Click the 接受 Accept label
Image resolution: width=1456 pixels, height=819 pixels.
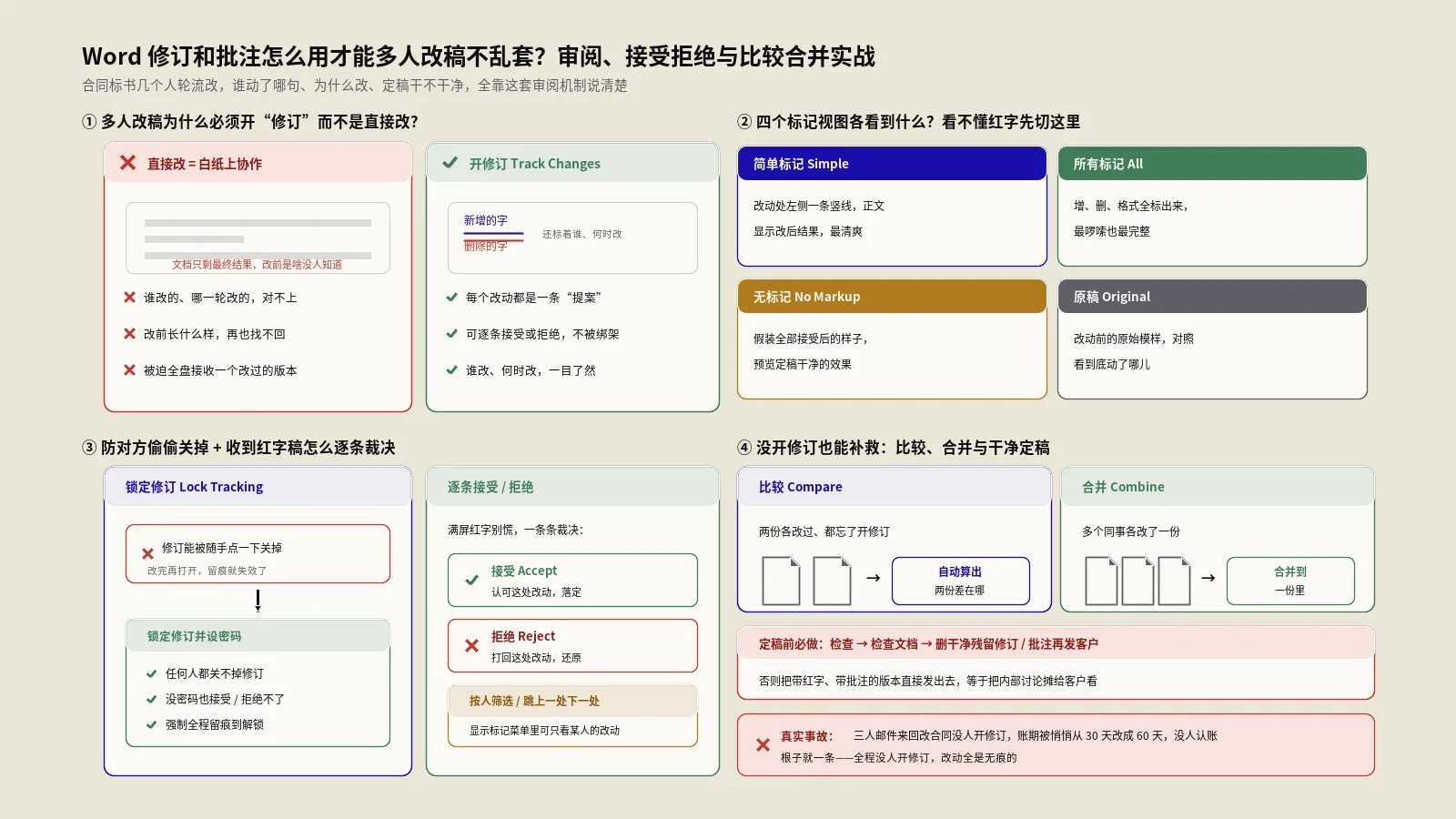point(524,571)
